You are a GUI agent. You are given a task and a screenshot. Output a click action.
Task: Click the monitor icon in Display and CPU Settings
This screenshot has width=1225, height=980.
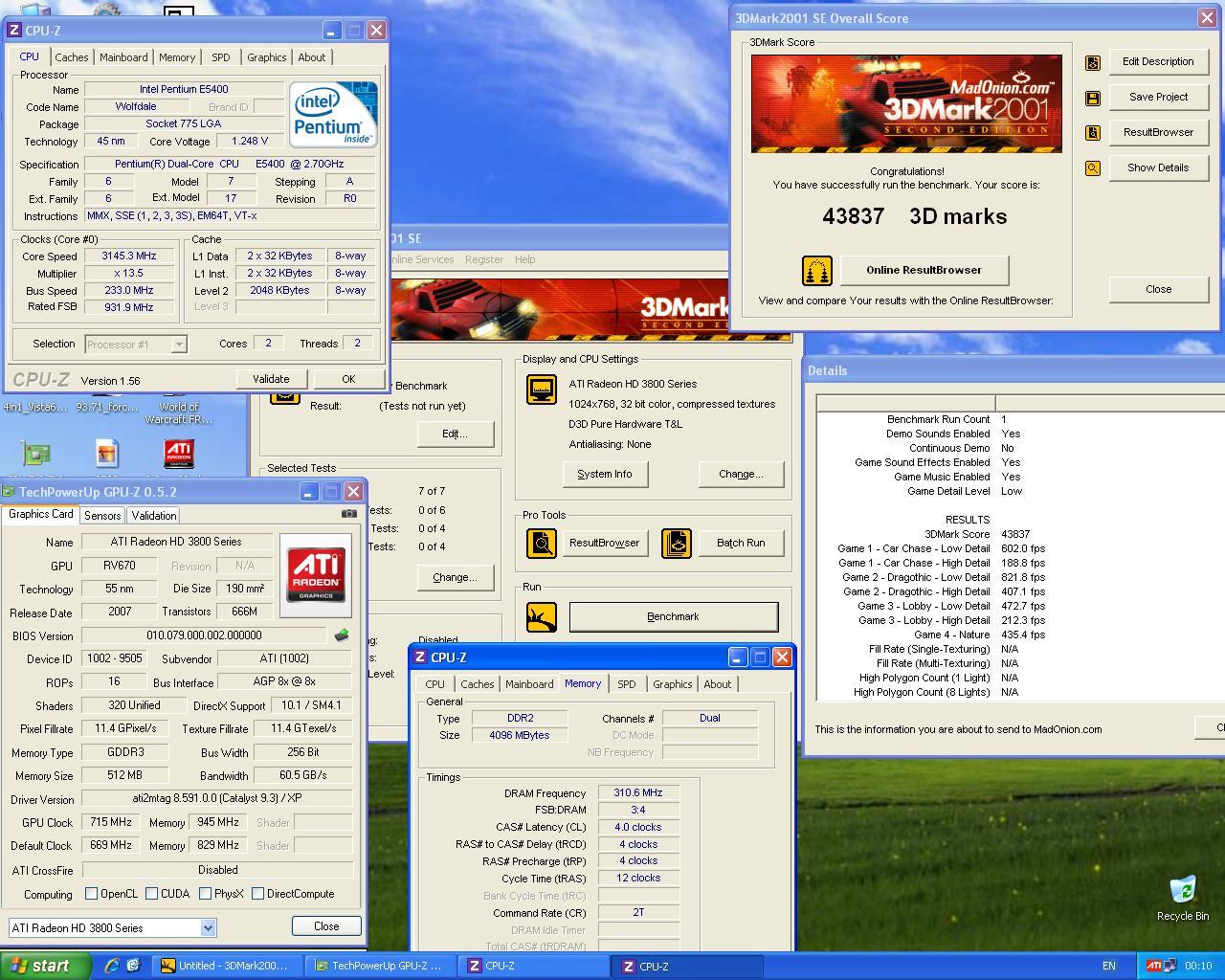click(542, 390)
